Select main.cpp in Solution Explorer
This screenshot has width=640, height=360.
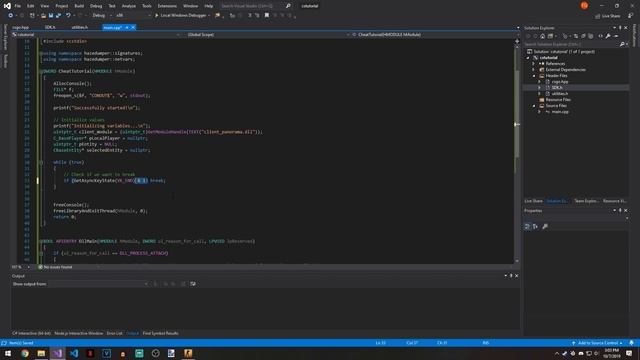pos(560,112)
